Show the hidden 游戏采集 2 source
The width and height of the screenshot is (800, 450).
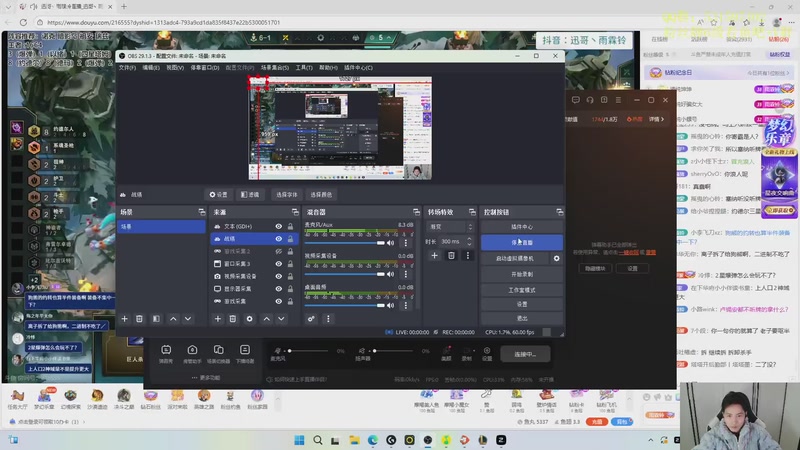pos(279,252)
